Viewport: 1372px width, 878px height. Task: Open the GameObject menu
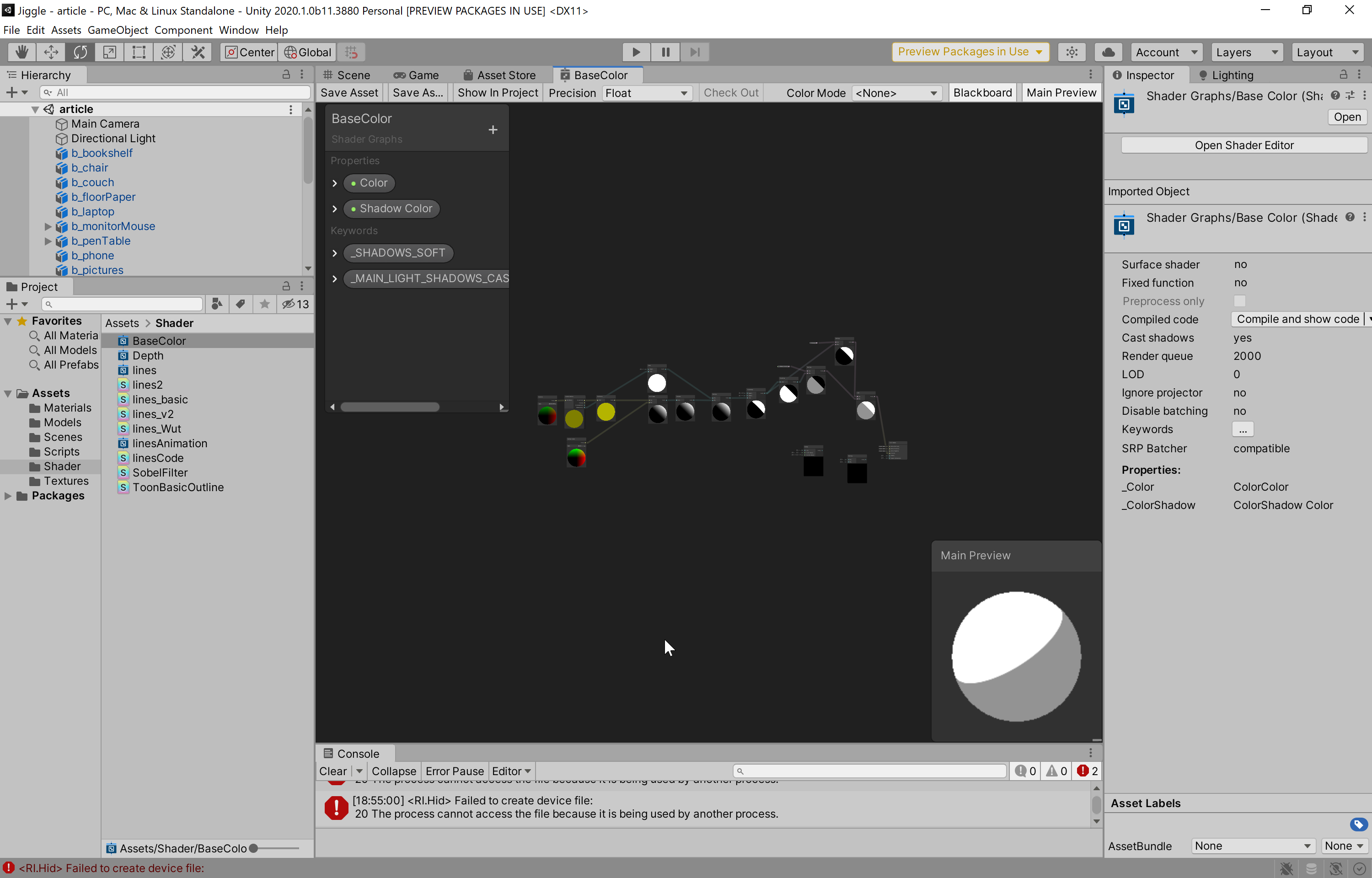118,30
